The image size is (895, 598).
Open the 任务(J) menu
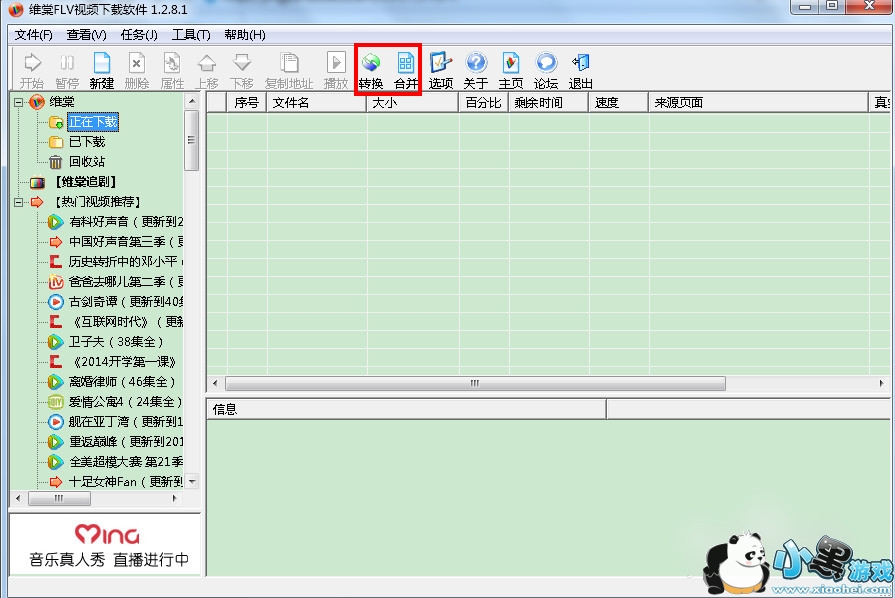coord(139,35)
